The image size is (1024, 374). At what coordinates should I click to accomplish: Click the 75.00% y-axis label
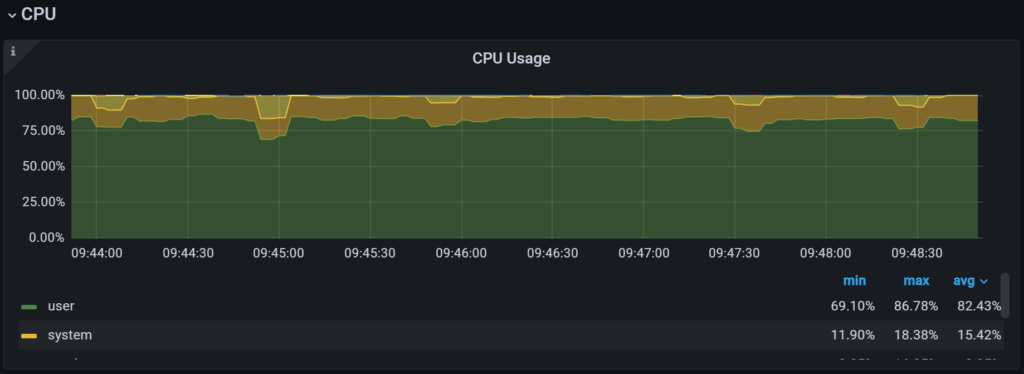[x=43, y=131]
